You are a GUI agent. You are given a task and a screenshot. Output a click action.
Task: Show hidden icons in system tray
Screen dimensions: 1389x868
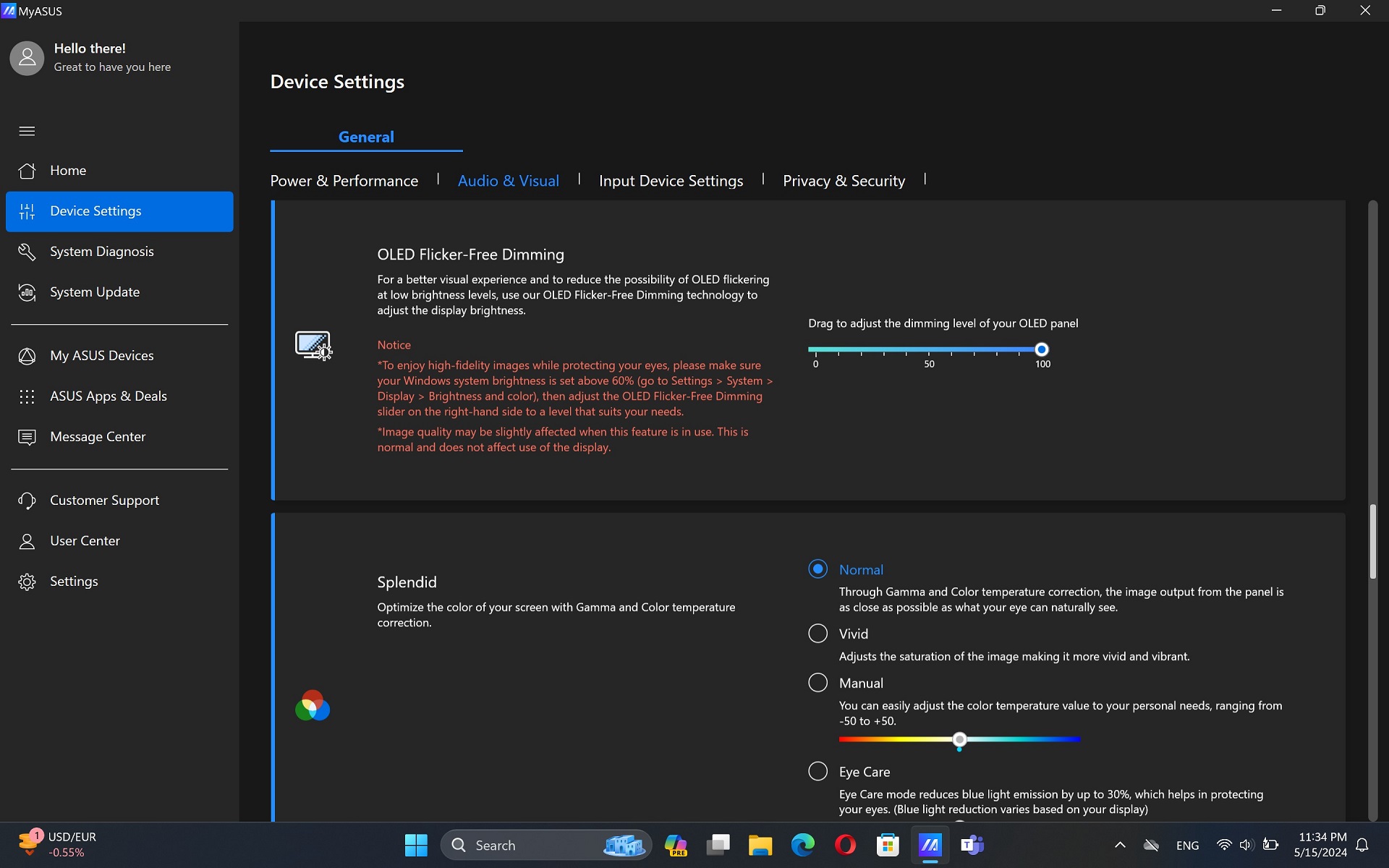(1120, 845)
